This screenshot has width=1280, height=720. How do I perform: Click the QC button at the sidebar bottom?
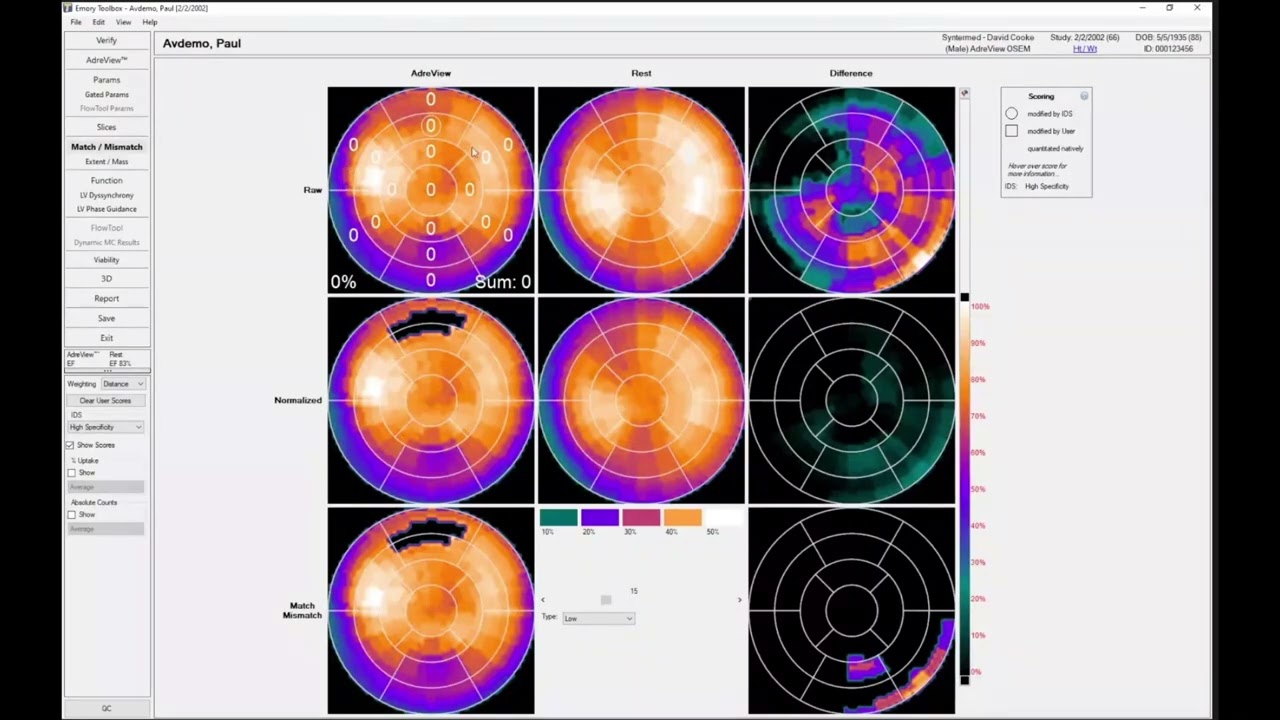point(107,708)
